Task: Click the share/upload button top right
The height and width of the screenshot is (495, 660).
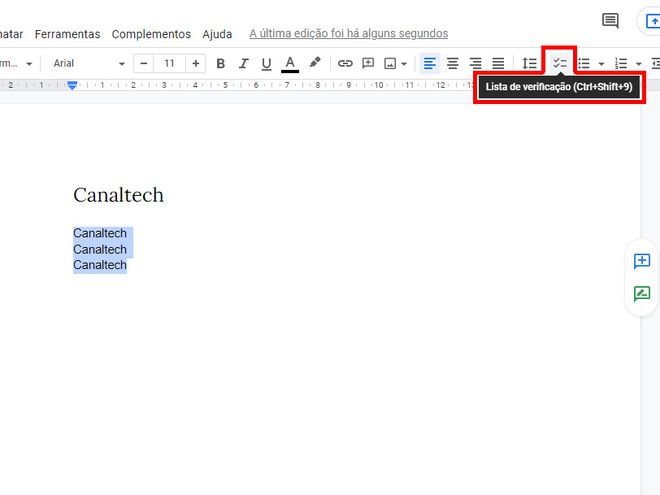Action: [x=650, y=21]
